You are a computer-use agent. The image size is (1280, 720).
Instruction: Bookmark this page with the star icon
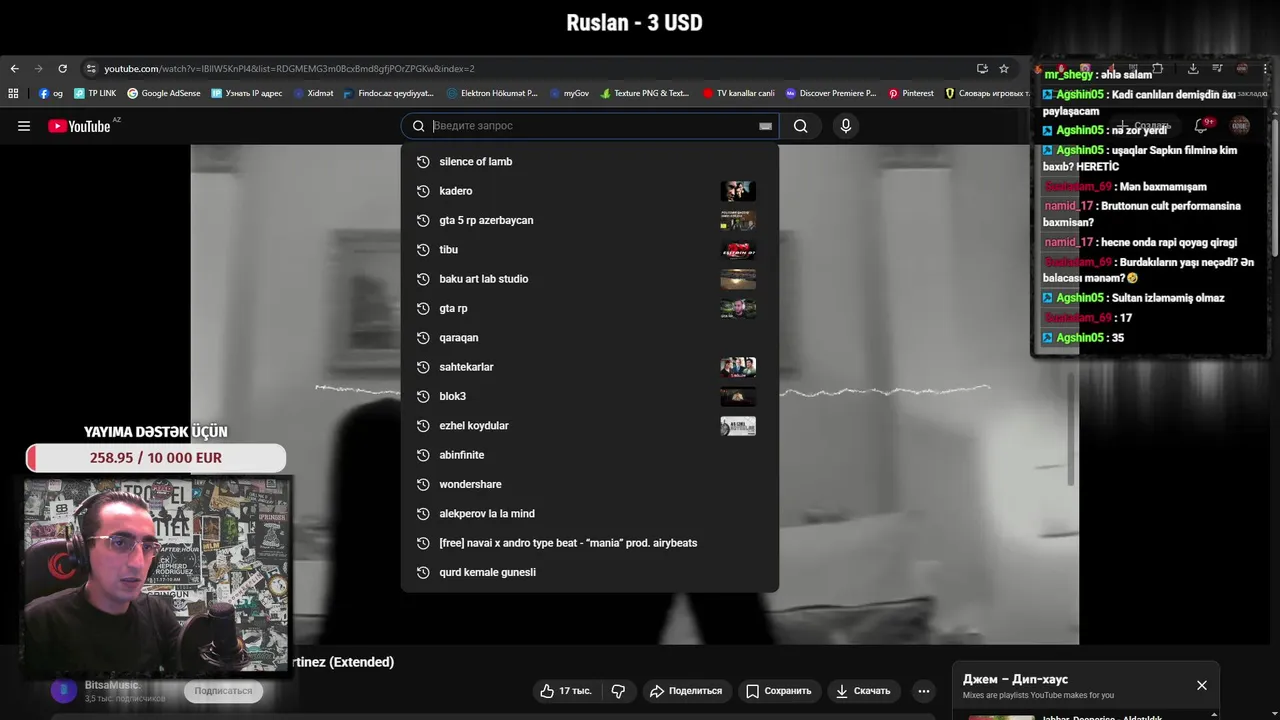pos(1004,69)
